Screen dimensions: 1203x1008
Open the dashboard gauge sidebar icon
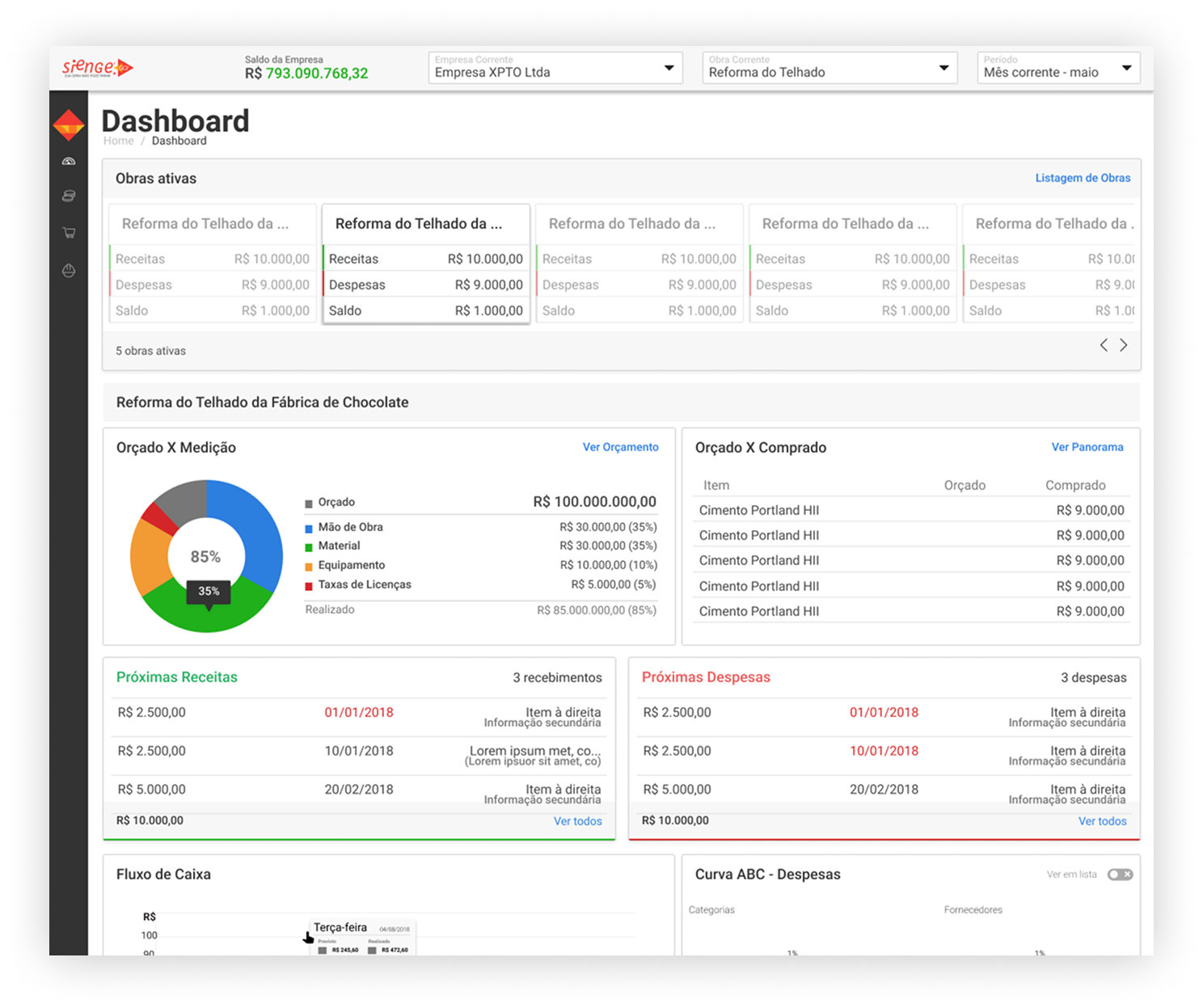[69, 162]
